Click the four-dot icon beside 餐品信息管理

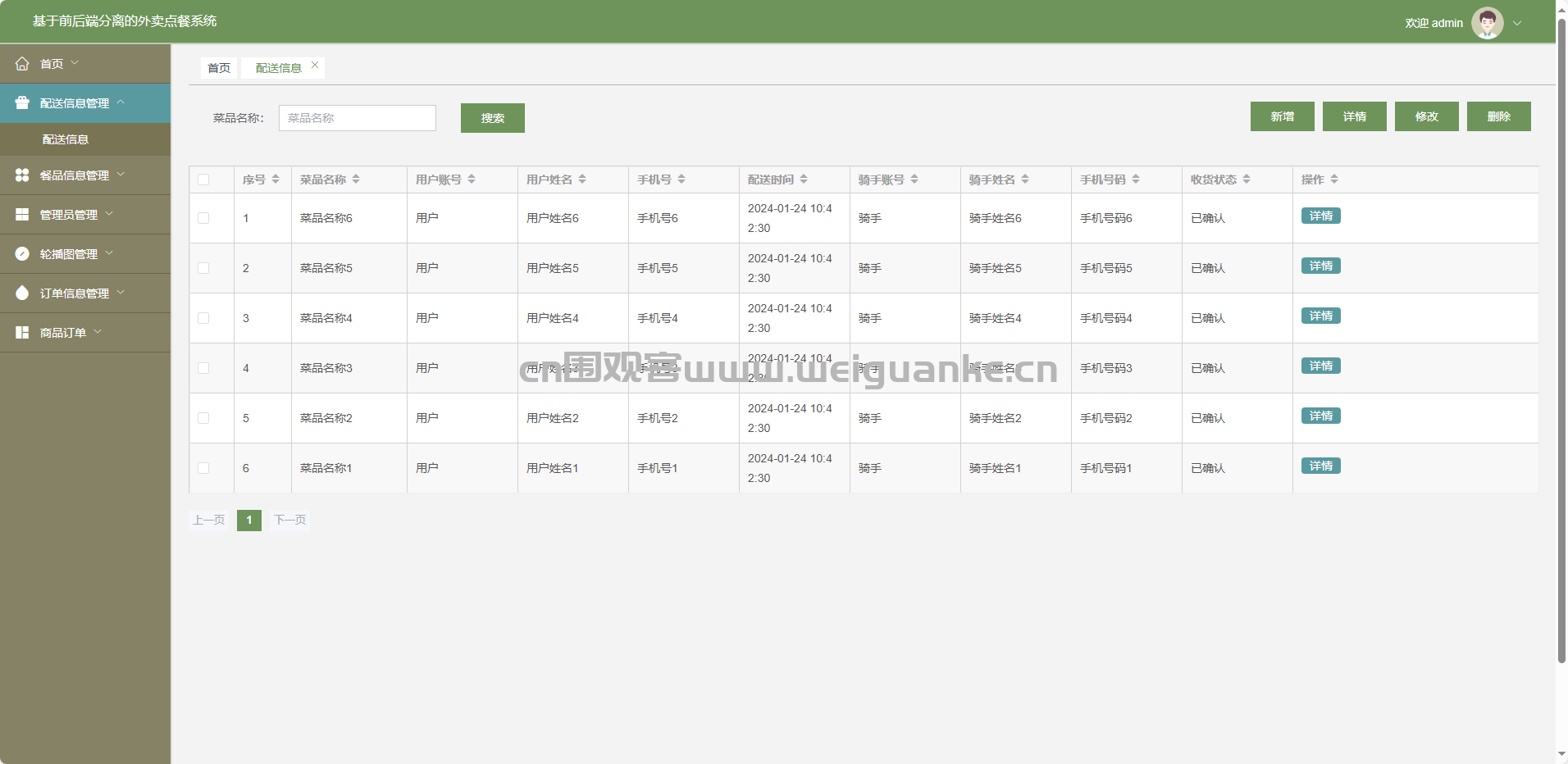click(x=22, y=175)
